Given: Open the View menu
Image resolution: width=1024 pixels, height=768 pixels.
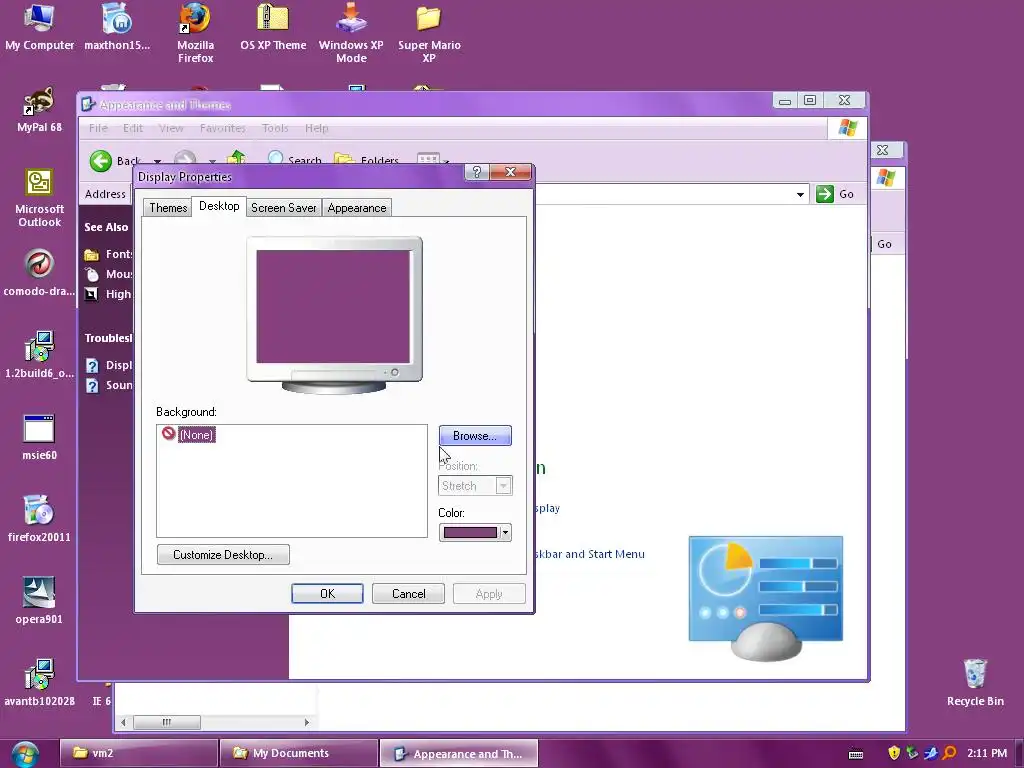Looking at the screenshot, I should [x=171, y=128].
